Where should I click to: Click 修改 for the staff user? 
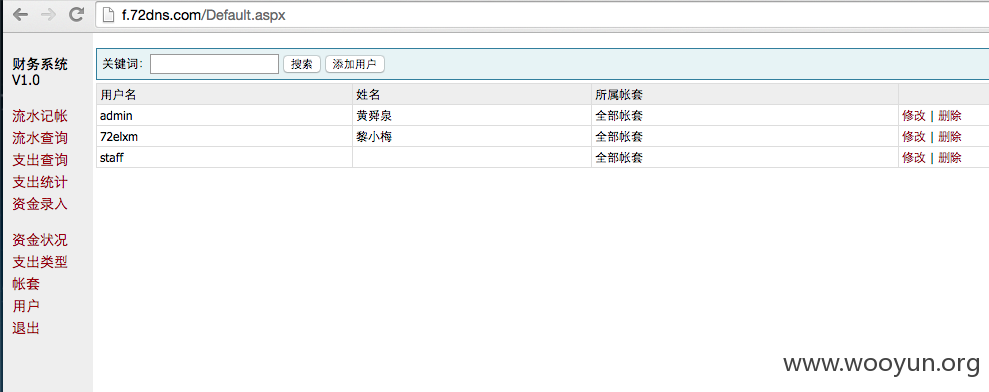pyautogui.click(x=914, y=158)
